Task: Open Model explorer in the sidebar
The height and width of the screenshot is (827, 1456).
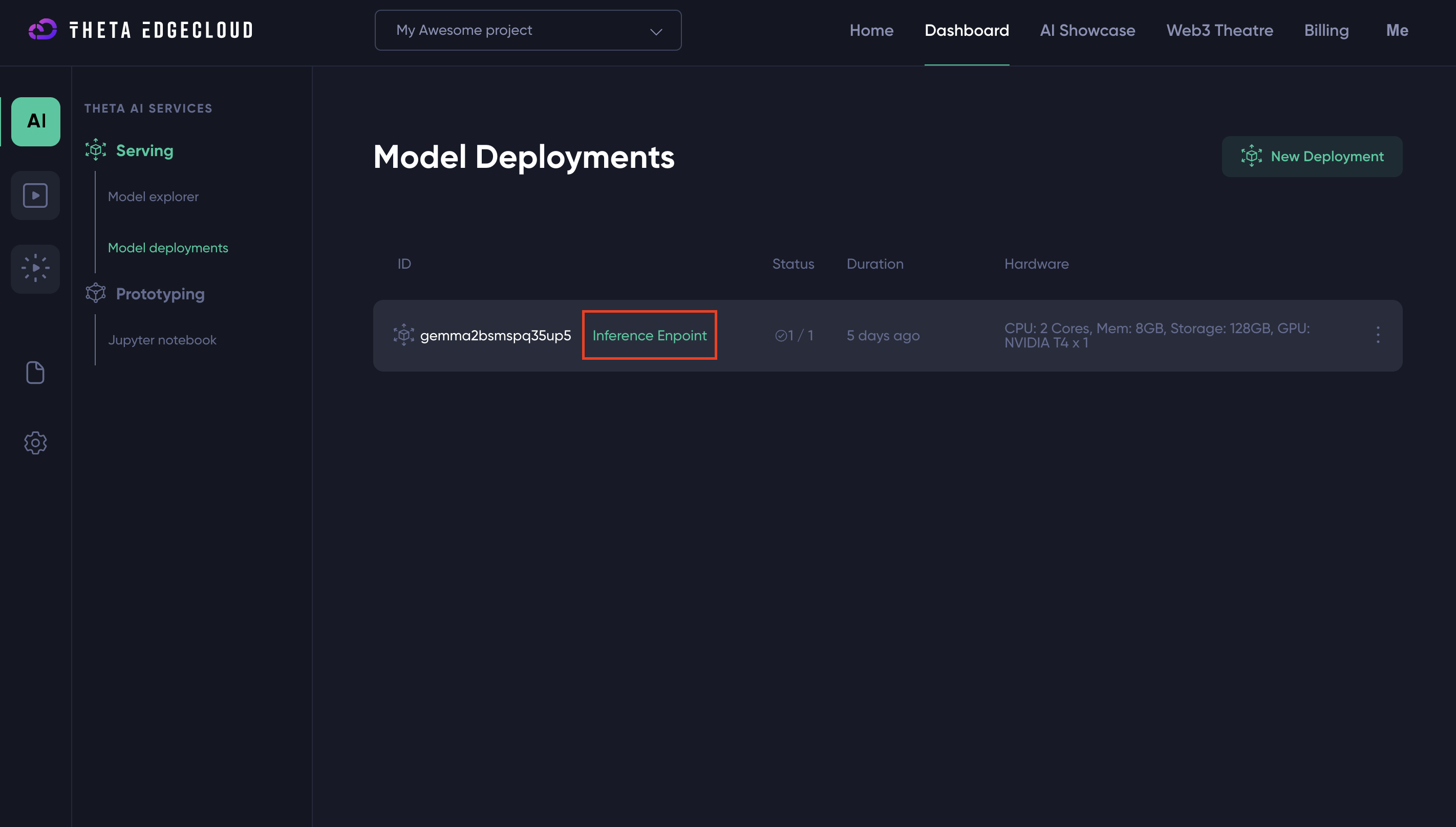Action: [x=153, y=197]
